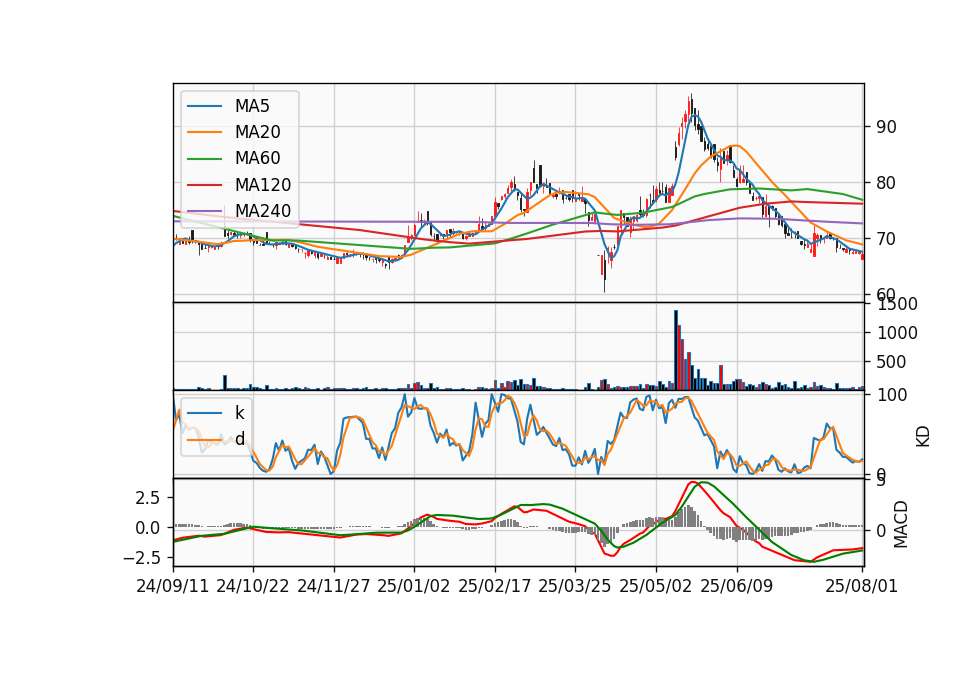Click the MA20 orange line peak near 25/06/09
This screenshot has height=690, width=960.
pyautogui.click(x=735, y=145)
